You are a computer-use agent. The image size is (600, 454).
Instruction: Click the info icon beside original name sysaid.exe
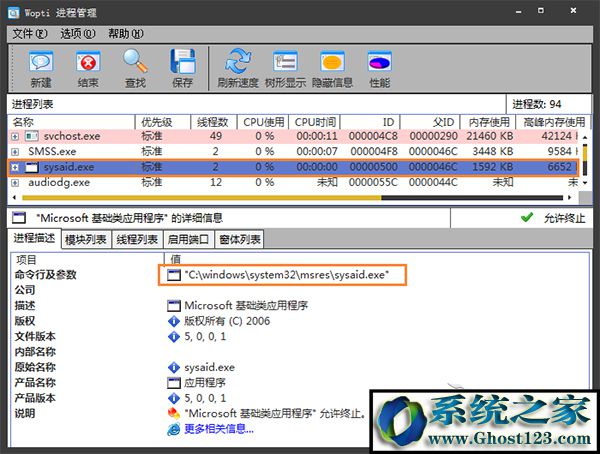pos(174,367)
